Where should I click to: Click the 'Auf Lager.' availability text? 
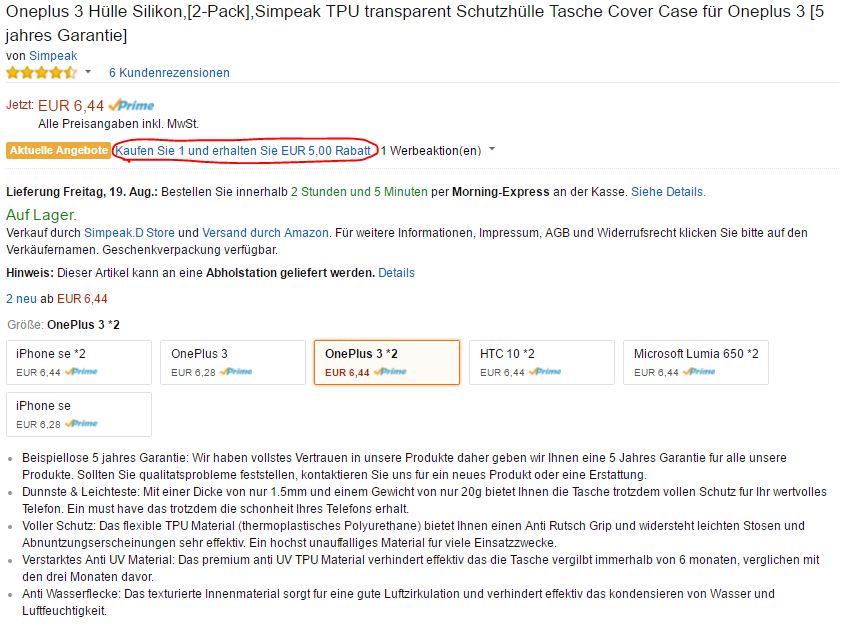point(41,215)
